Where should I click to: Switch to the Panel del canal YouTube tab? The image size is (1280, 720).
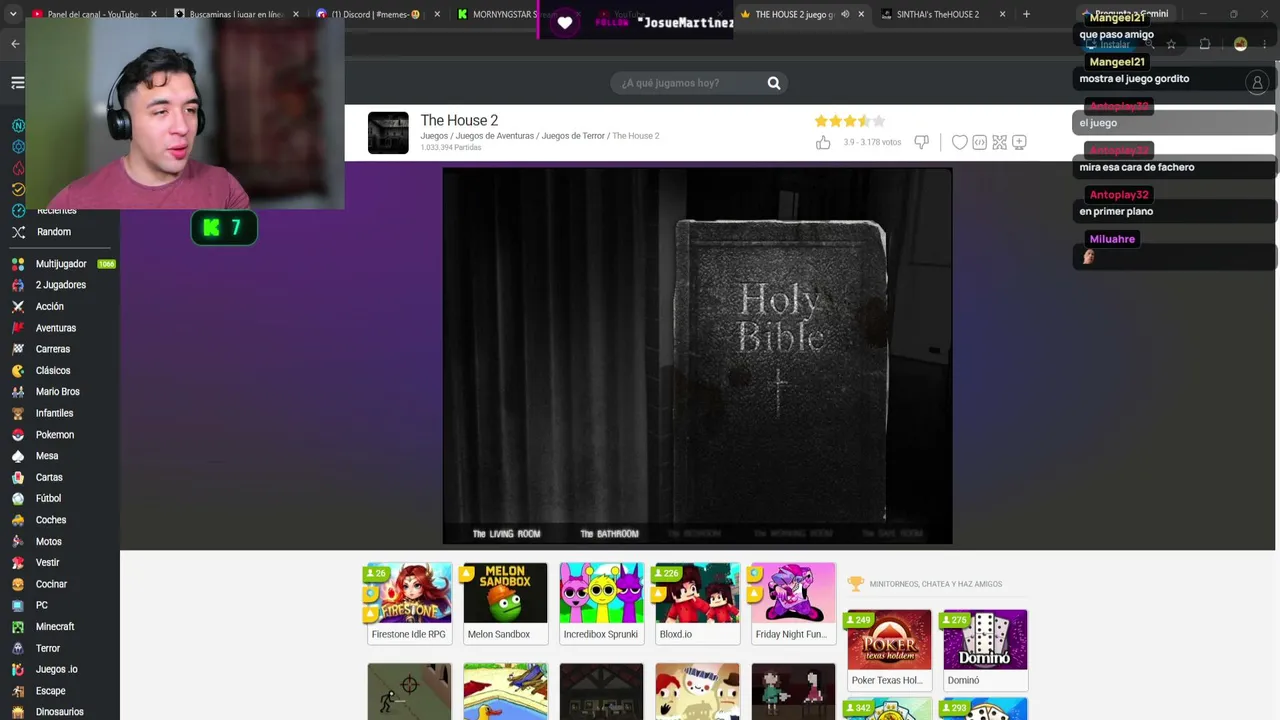point(93,14)
